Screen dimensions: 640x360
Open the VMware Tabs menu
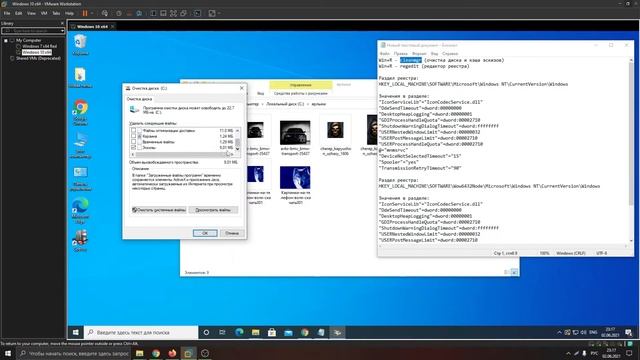56,13
